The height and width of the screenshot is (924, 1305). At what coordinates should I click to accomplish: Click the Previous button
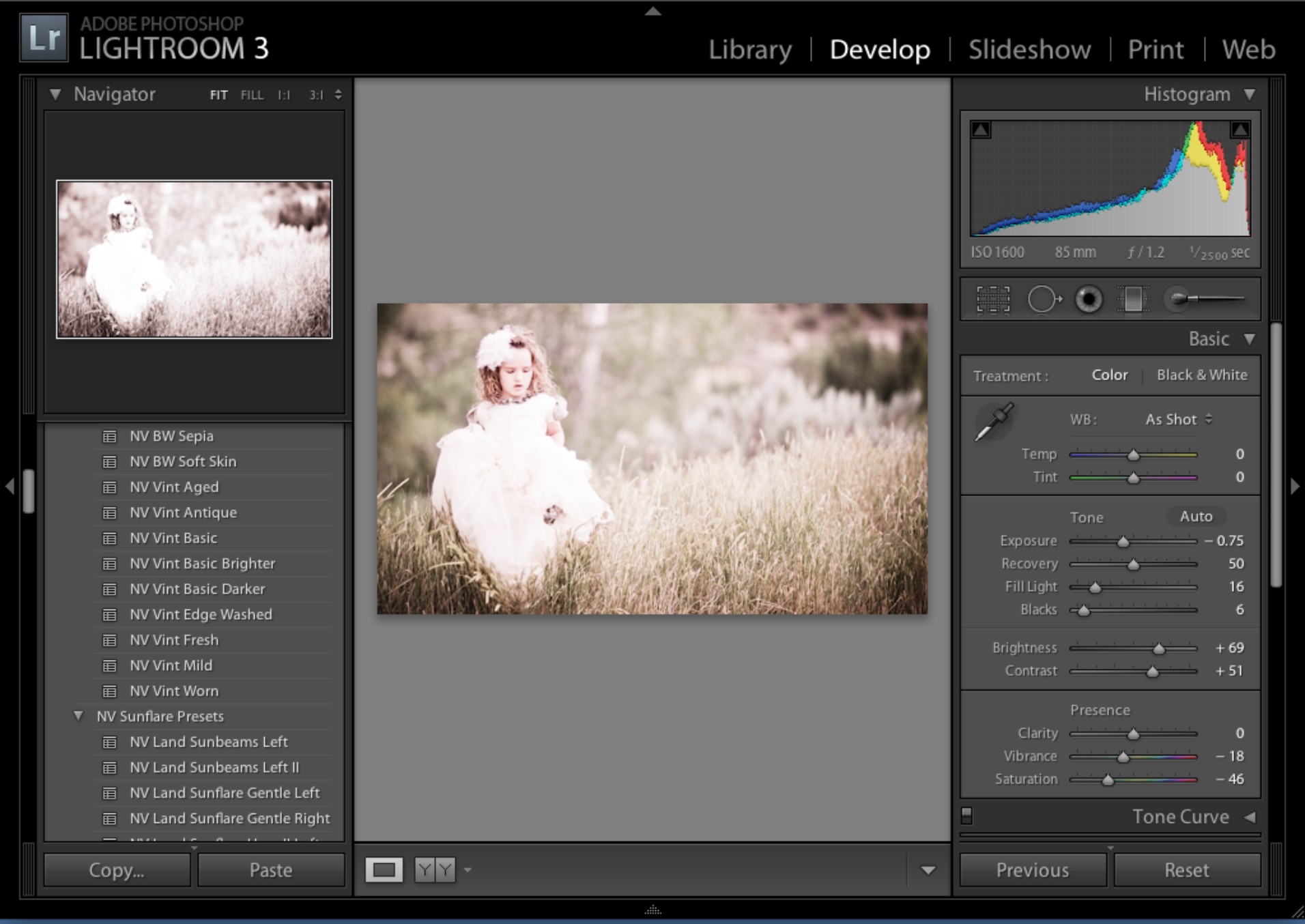tap(1033, 870)
